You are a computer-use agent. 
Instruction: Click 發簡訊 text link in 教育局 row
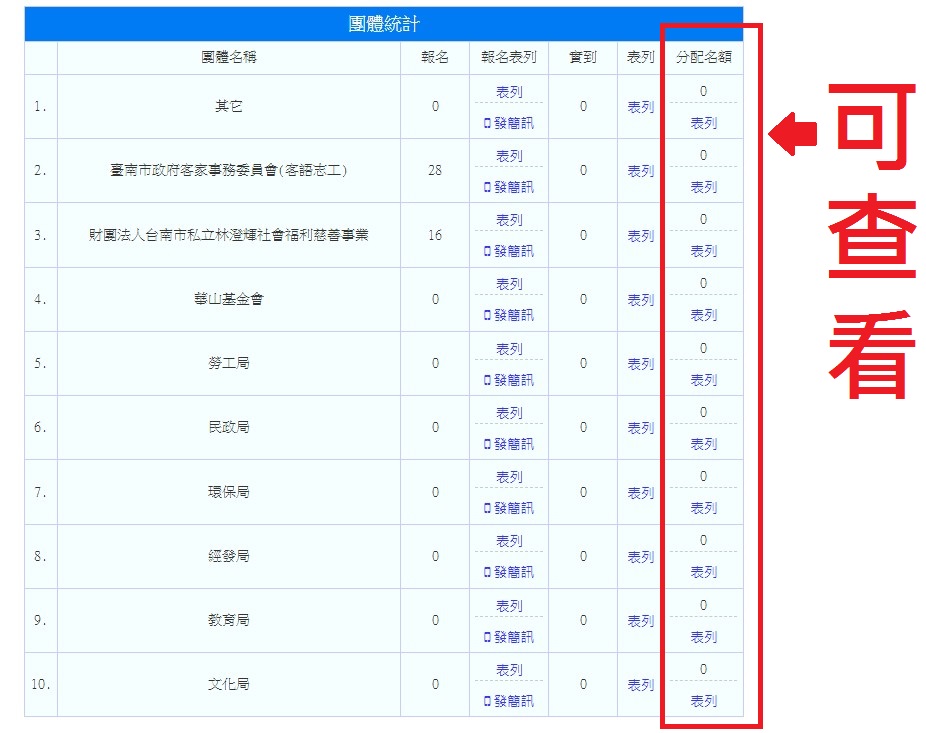coord(514,637)
